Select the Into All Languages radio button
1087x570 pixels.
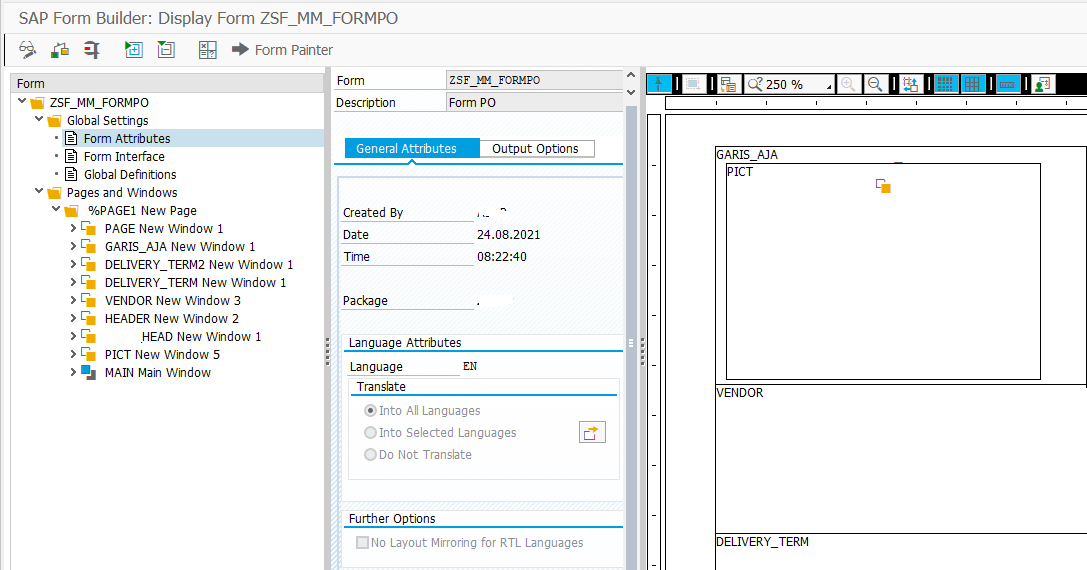pos(371,411)
